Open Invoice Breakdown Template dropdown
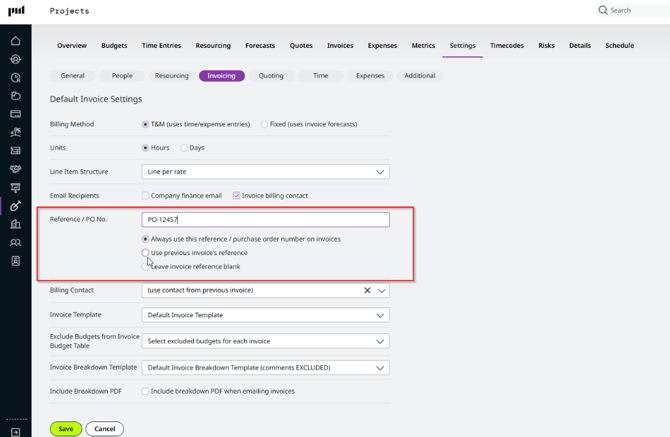The image size is (670, 437). (x=265, y=368)
